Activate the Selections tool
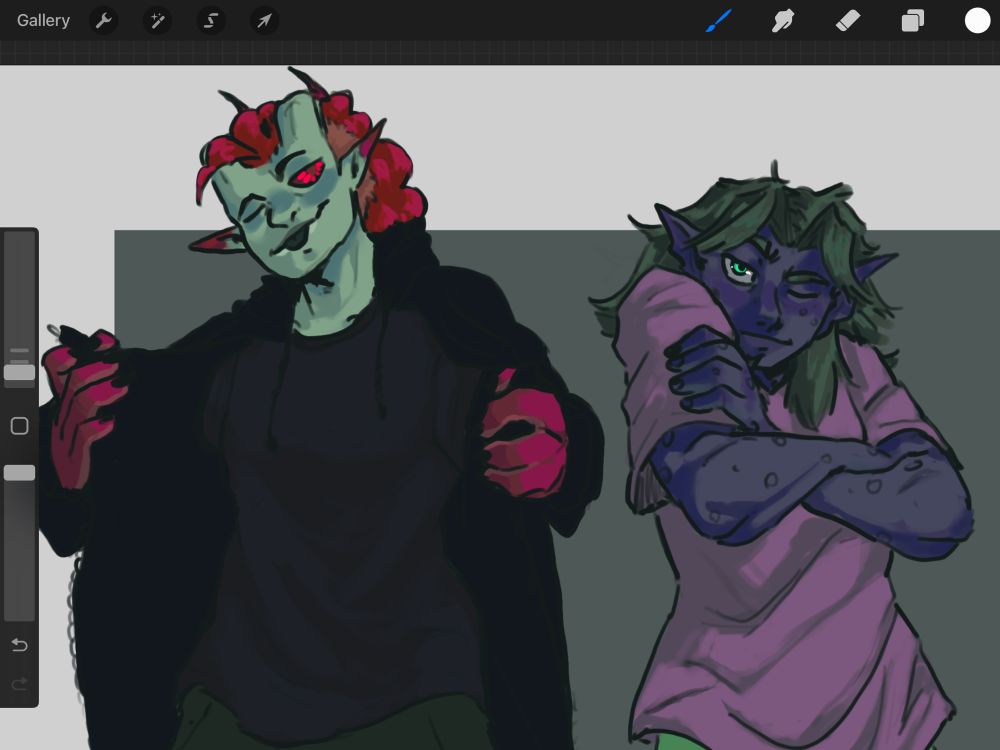The width and height of the screenshot is (1000, 750). [210, 20]
